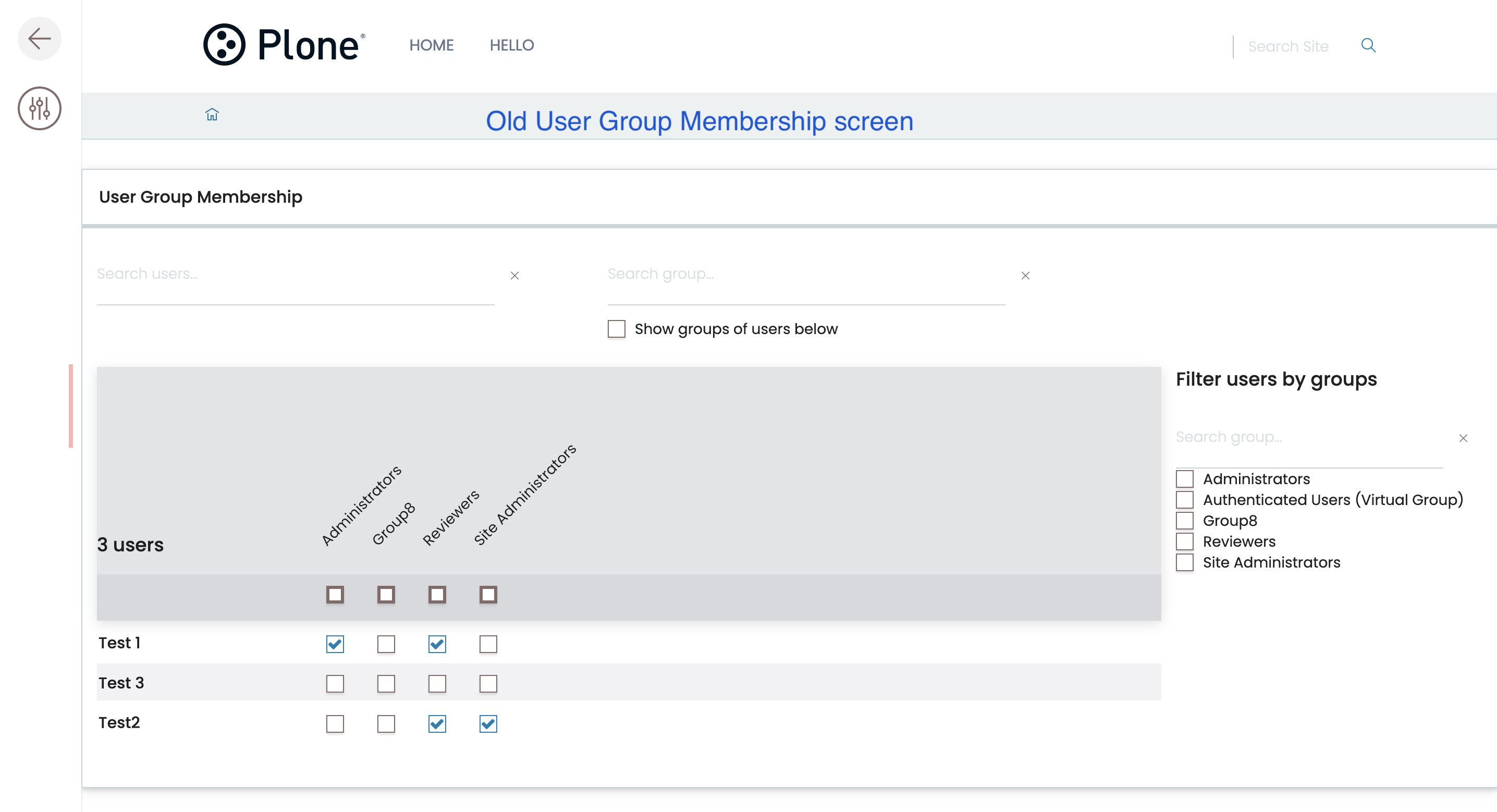Clear the group search with its X icon
Screen dimensions: 1497x812
click(x=1025, y=276)
